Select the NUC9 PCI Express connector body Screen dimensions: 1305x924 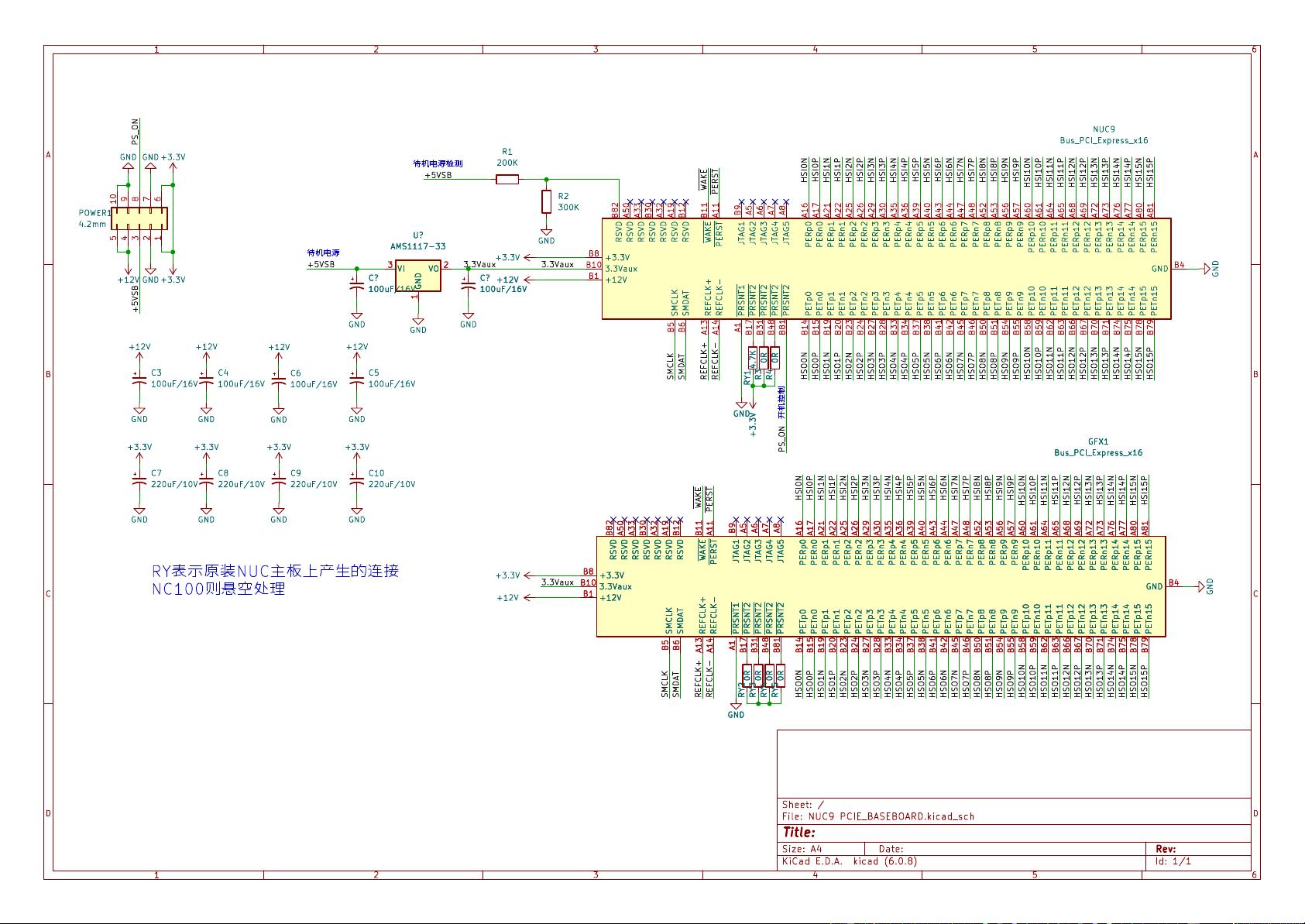(x=886, y=269)
